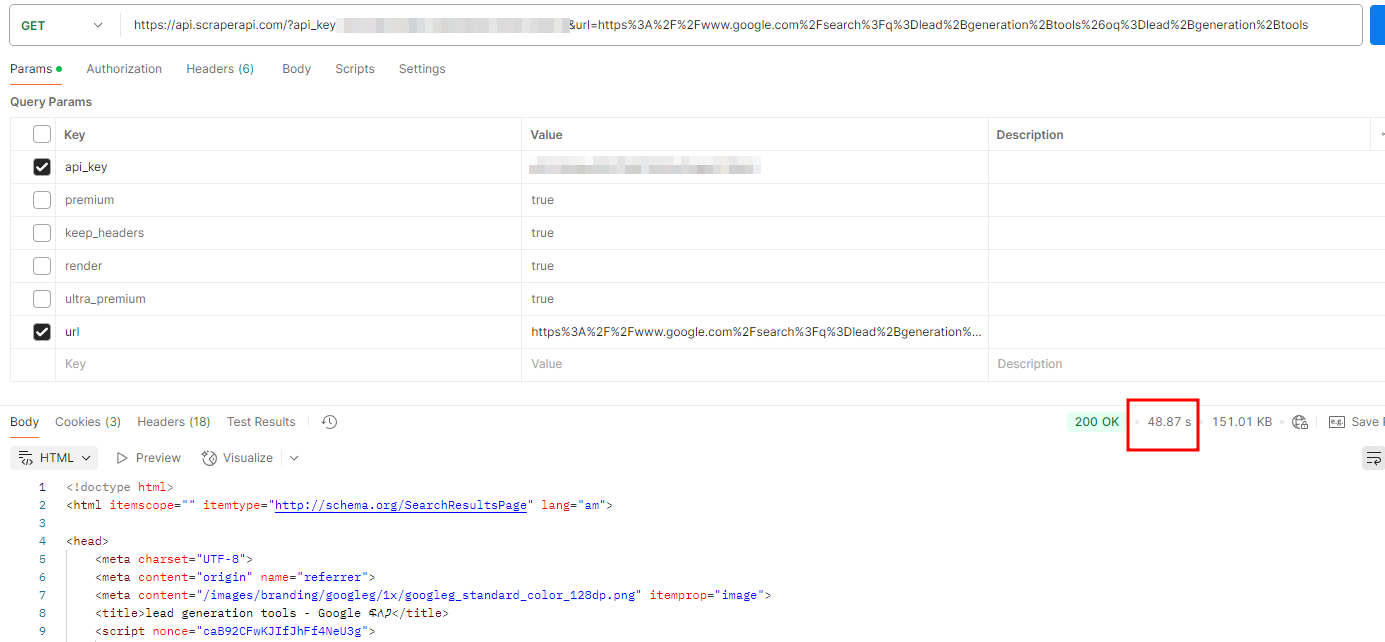Tick the ultra_premium parameter checkbox
The width and height of the screenshot is (1385, 642).
(x=42, y=299)
